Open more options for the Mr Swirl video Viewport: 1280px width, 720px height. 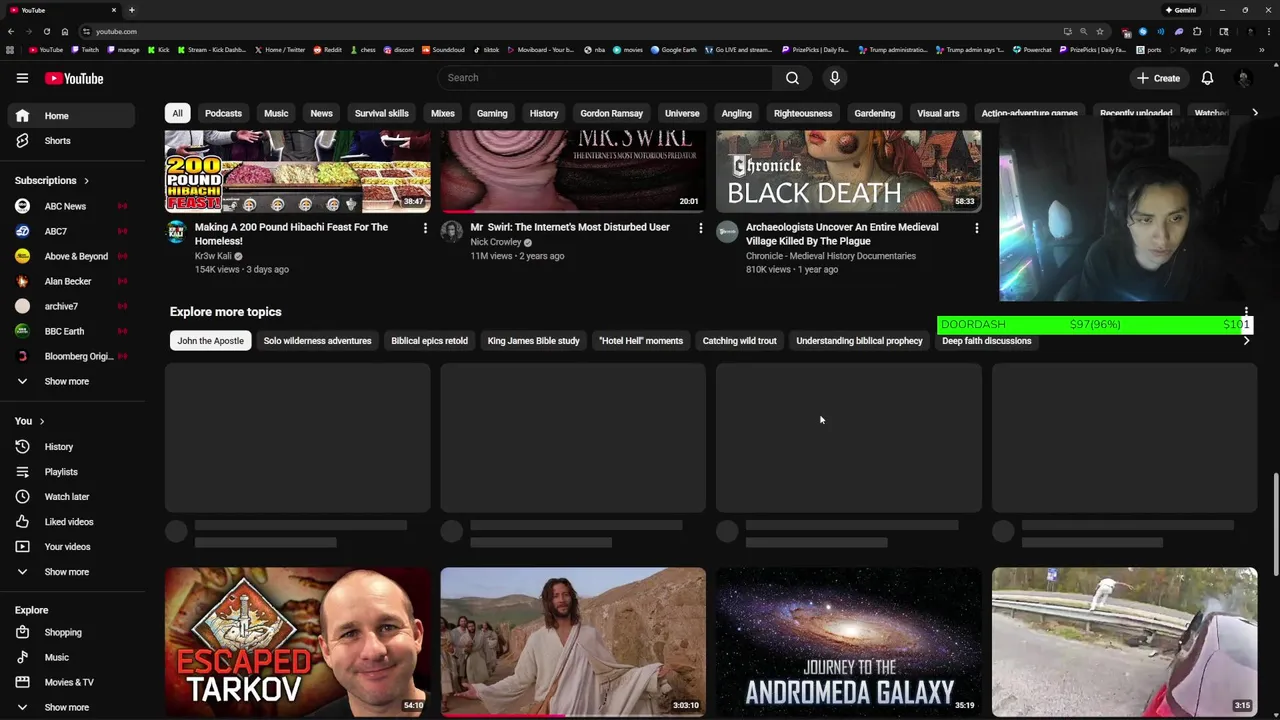(700, 228)
